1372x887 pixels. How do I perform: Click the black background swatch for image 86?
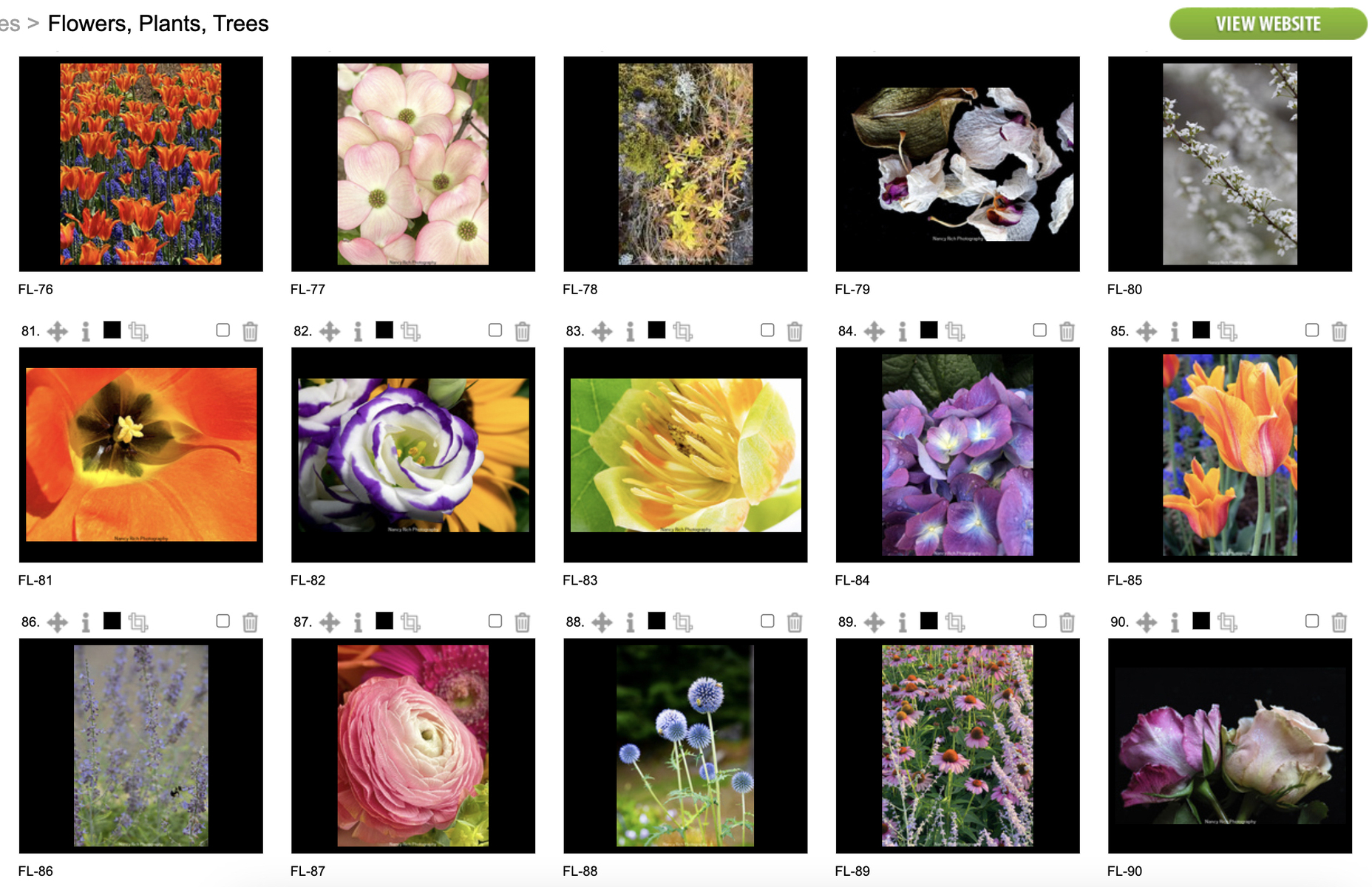click(x=112, y=621)
